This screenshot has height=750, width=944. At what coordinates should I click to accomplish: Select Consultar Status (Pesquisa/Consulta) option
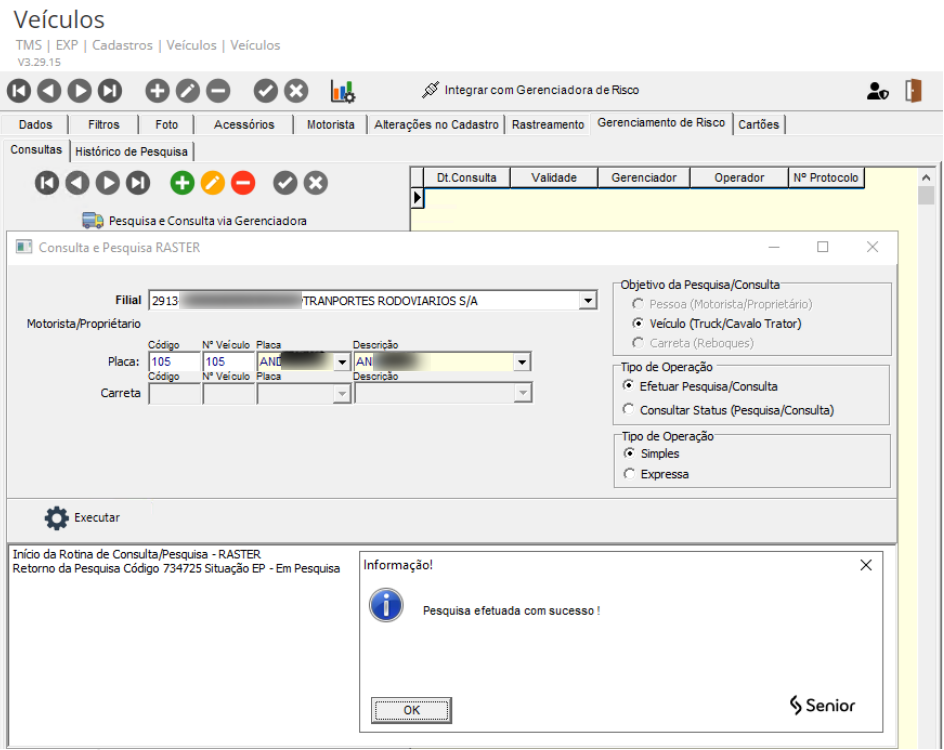click(x=628, y=409)
